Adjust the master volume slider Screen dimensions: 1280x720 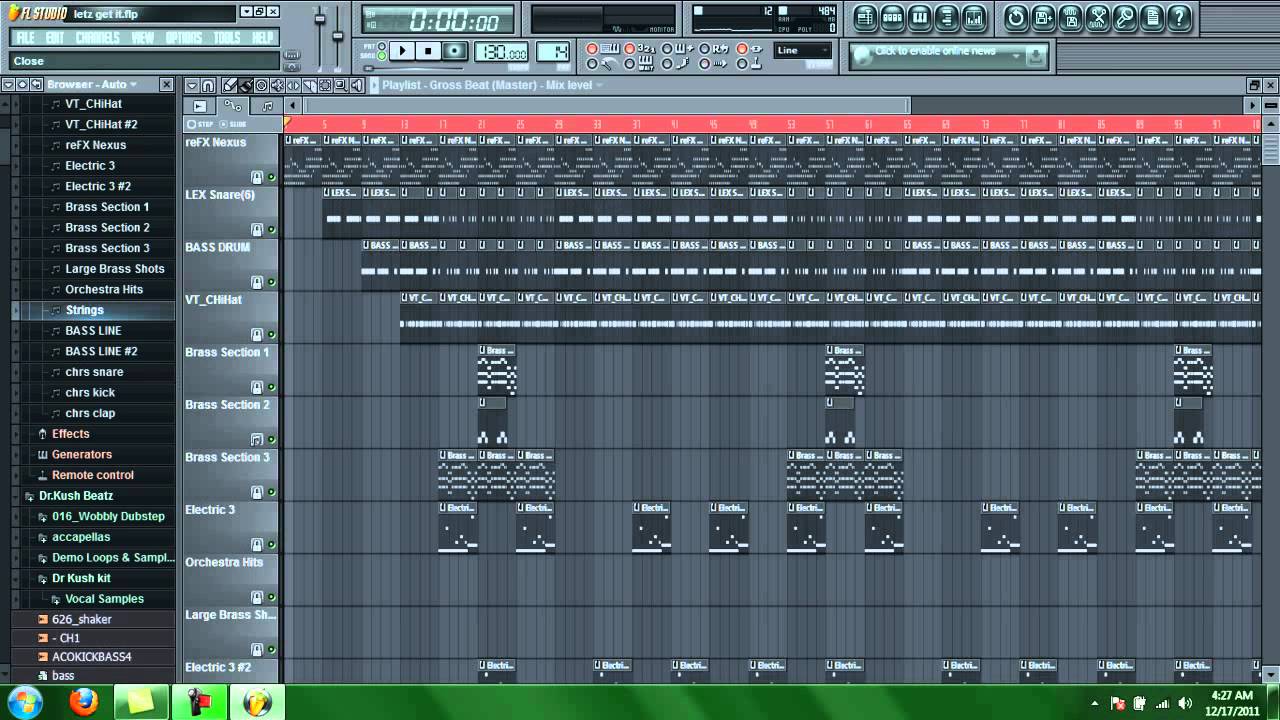click(320, 19)
